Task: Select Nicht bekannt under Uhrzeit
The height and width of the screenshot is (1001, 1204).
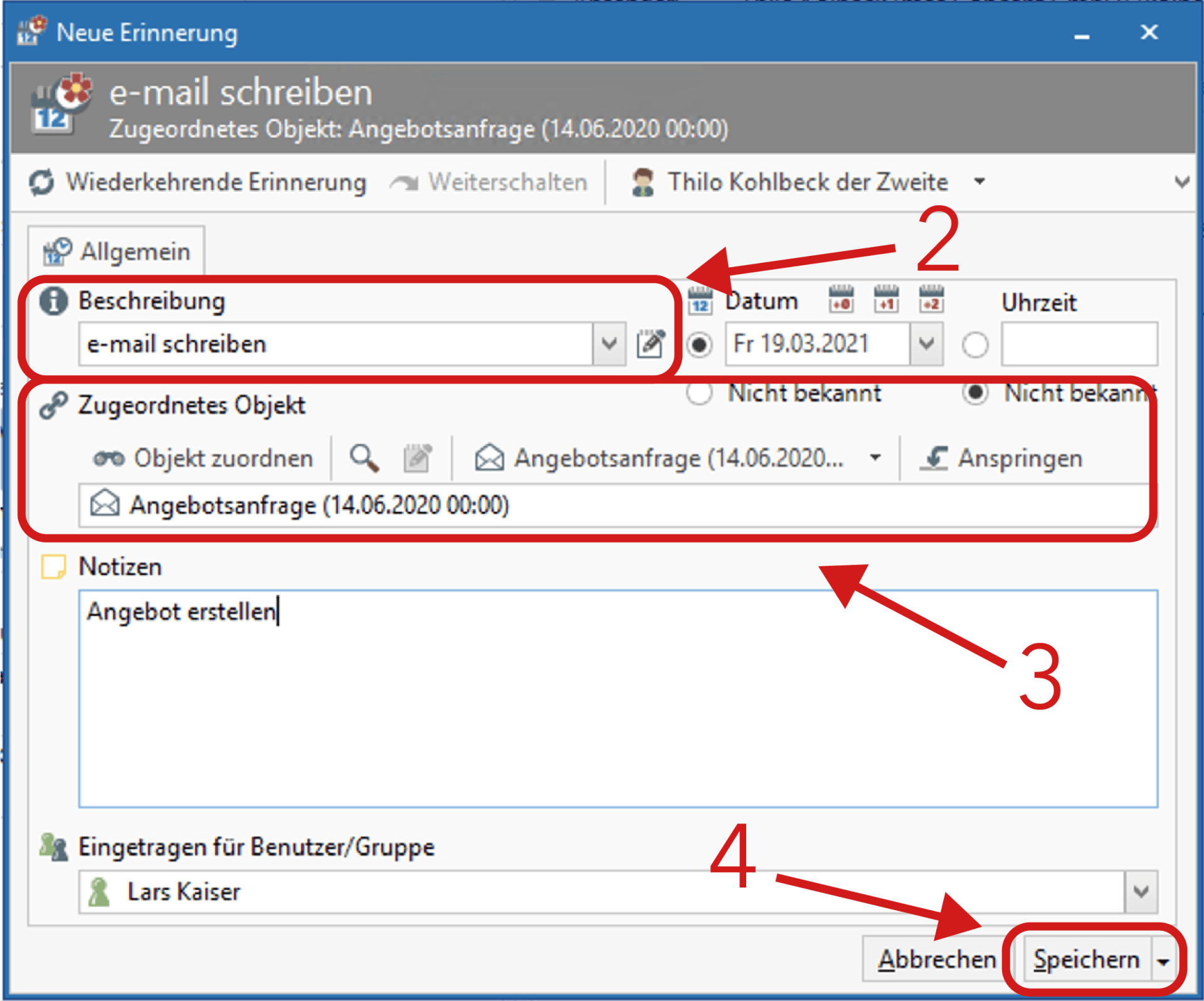Action: pos(975,393)
